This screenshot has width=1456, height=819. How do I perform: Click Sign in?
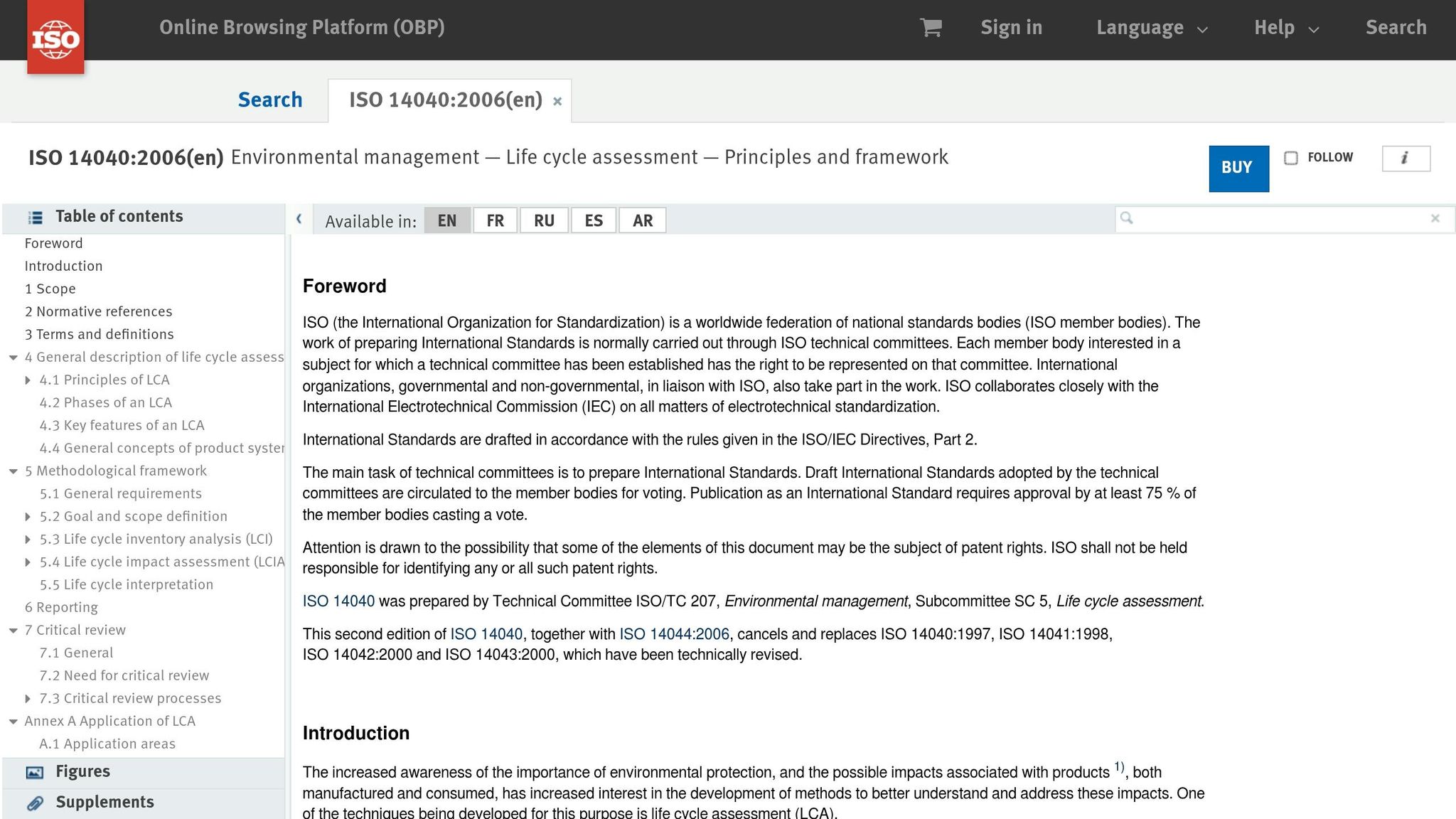click(x=1011, y=28)
